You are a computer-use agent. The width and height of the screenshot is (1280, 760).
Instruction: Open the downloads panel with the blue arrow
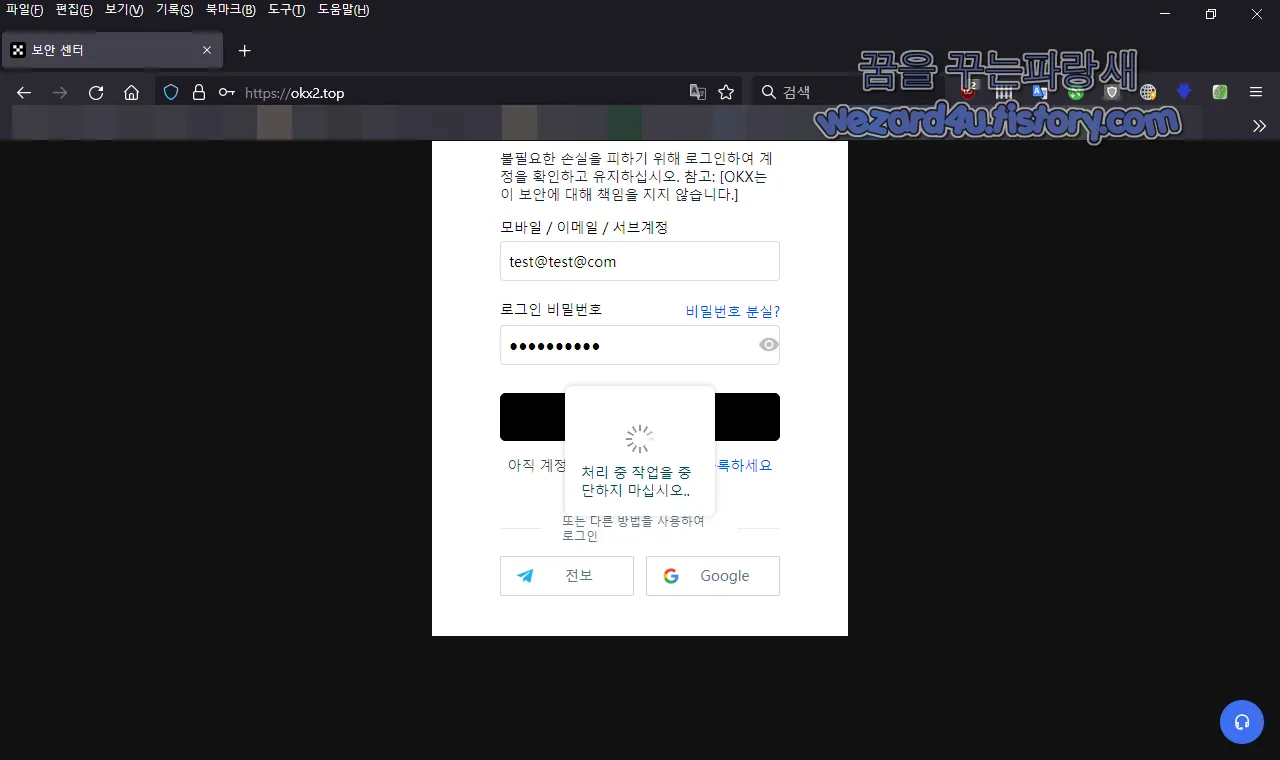pyautogui.click(x=1183, y=91)
